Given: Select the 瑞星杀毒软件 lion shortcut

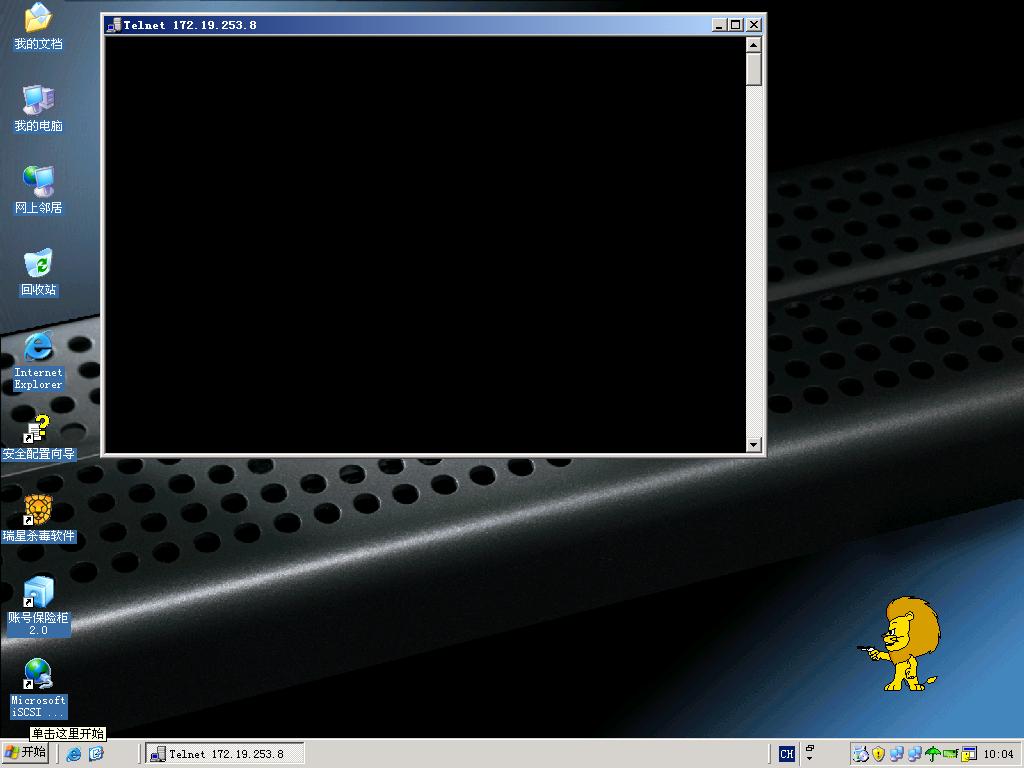Looking at the screenshot, I should [38, 519].
